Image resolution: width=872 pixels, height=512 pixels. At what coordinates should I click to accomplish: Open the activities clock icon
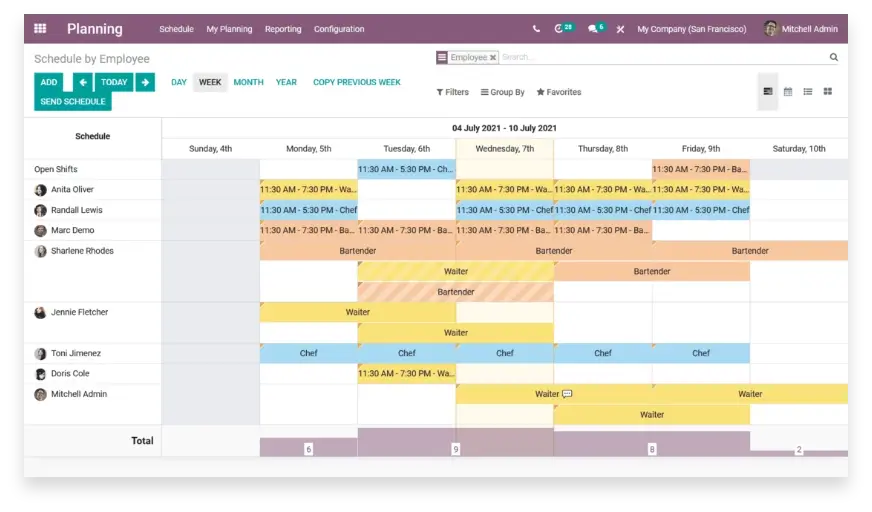click(563, 29)
